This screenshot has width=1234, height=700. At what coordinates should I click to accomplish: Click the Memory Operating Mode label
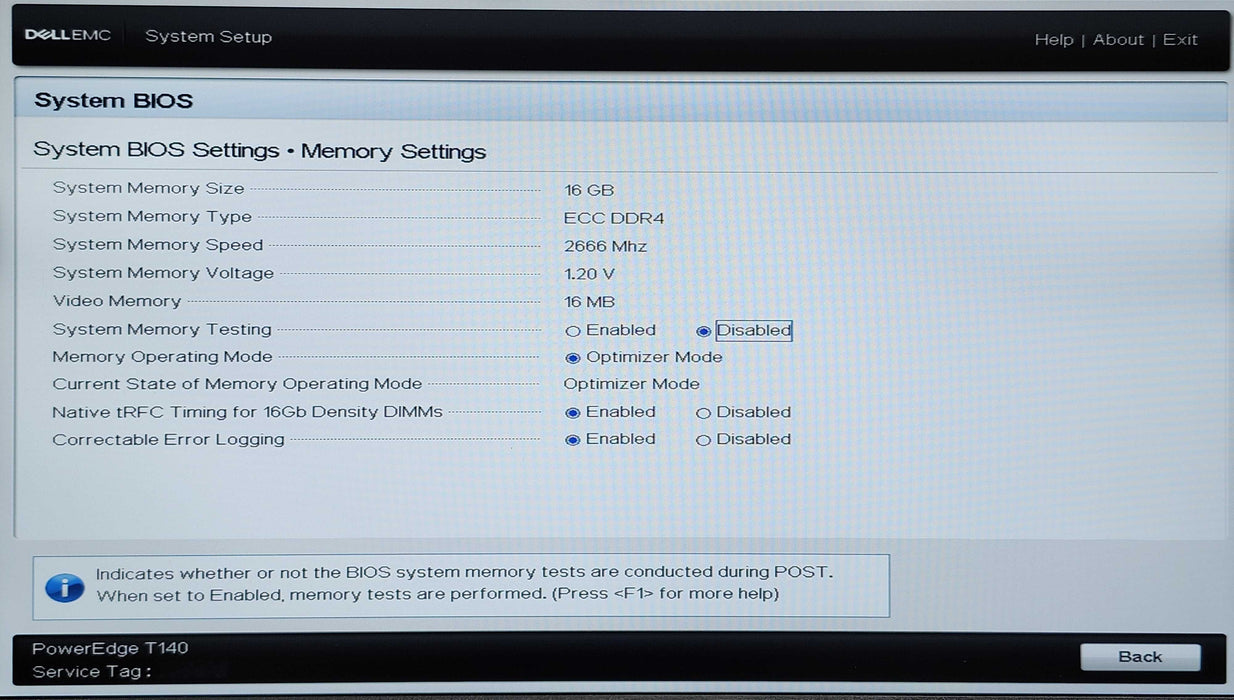162,357
